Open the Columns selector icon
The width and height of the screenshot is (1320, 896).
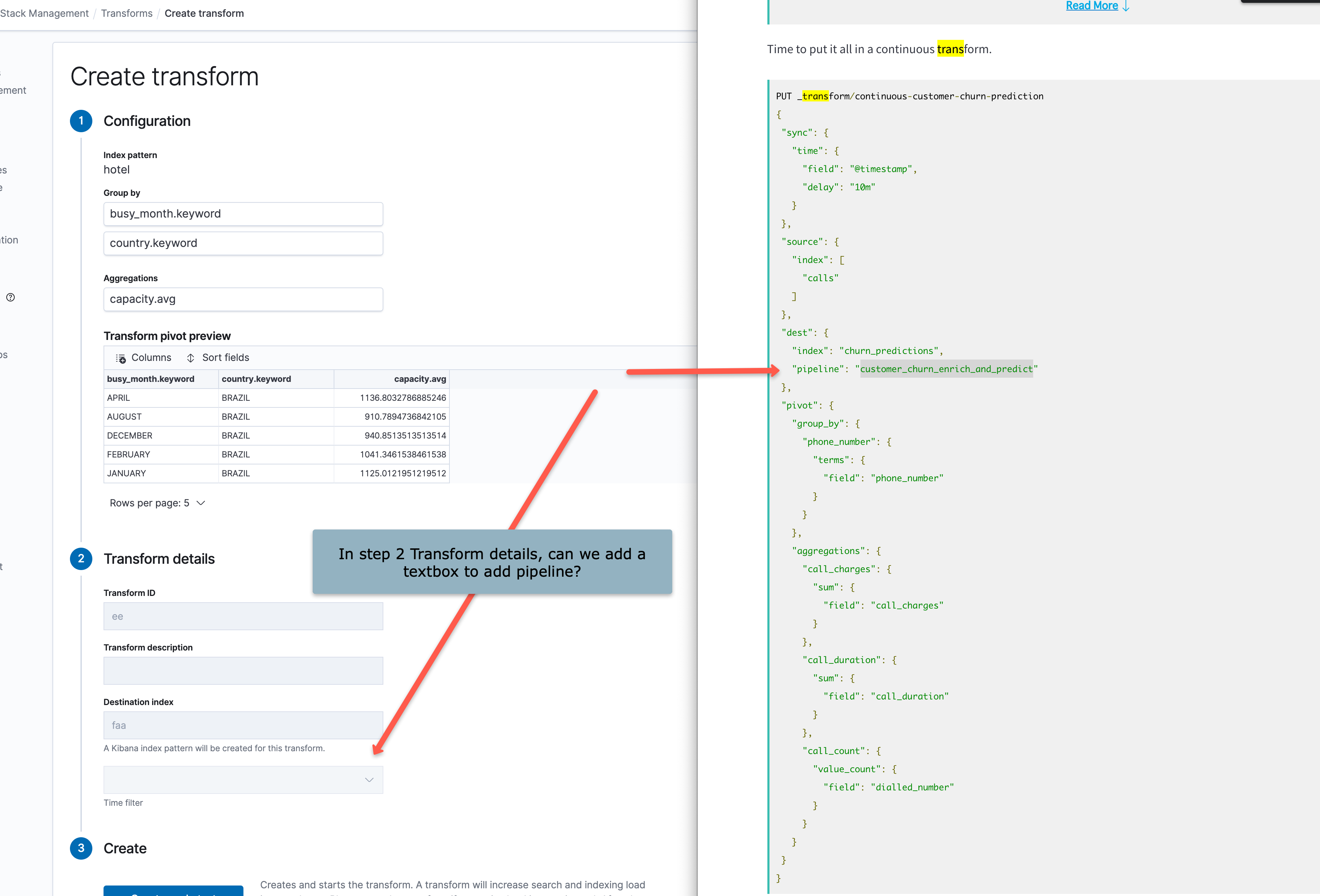[x=120, y=358]
